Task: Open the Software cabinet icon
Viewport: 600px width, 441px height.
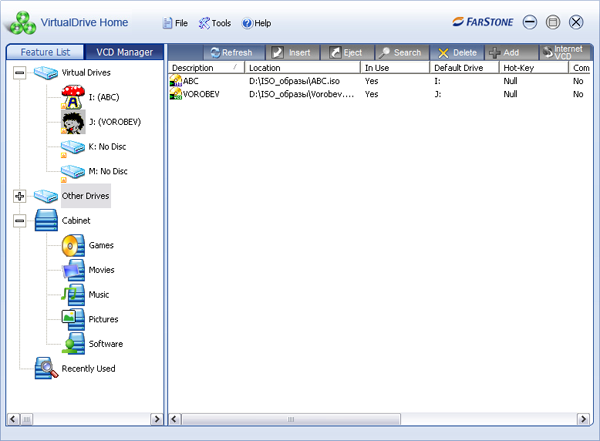Action: pos(73,343)
